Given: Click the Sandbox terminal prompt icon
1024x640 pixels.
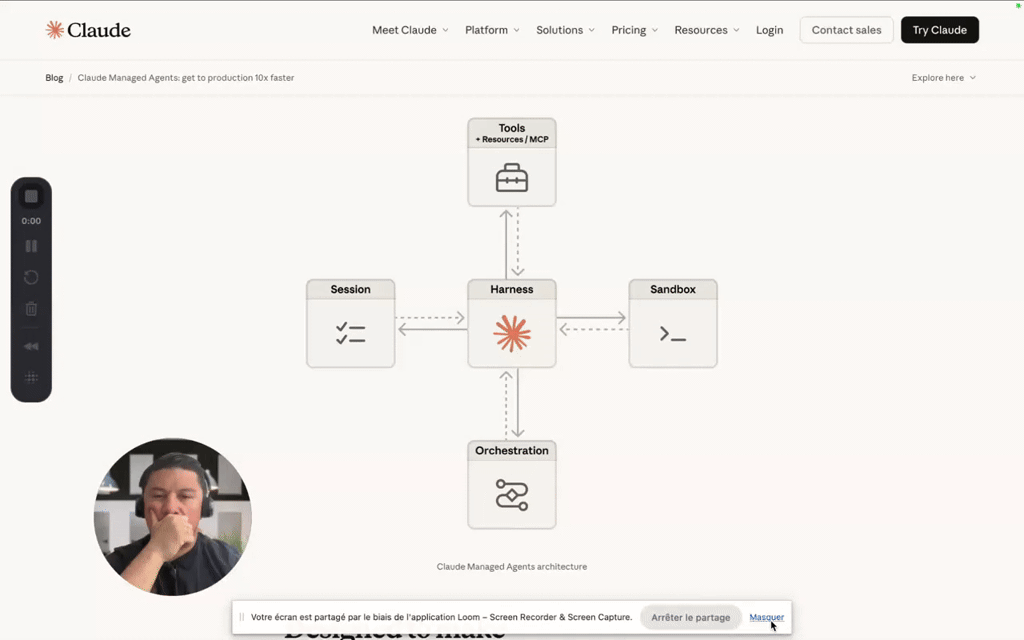Looking at the screenshot, I should (x=673, y=334).
